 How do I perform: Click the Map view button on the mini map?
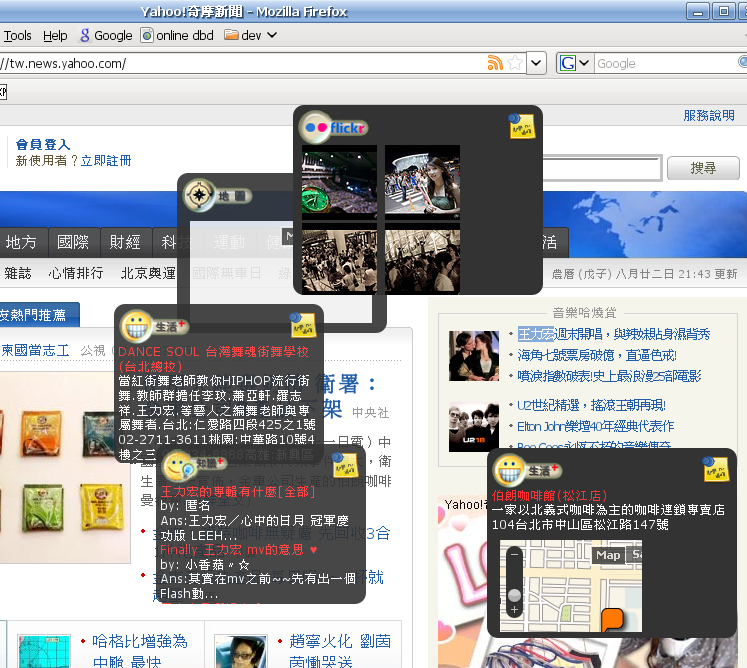(608, 555)
